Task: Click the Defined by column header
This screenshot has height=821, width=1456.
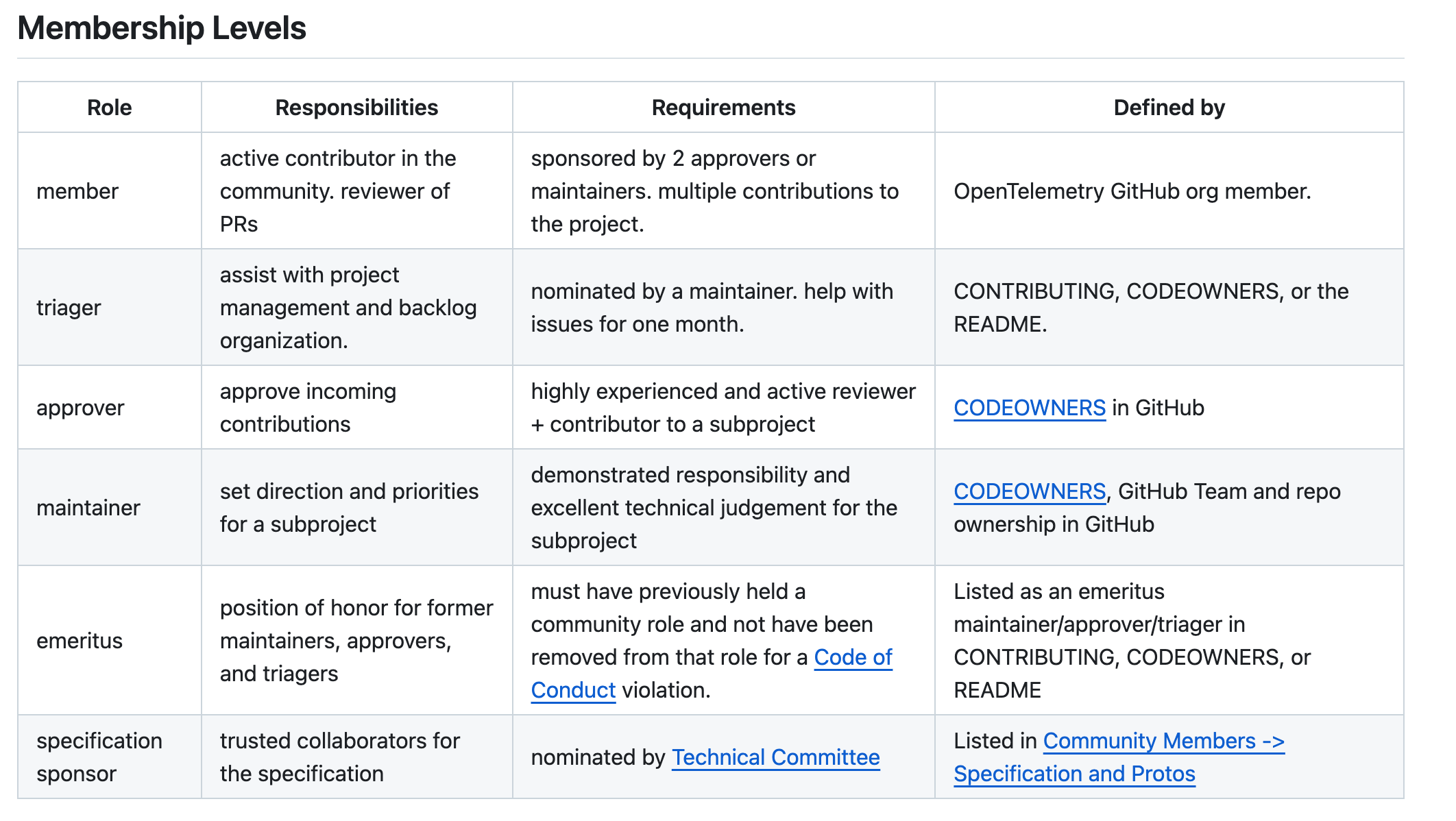Action: coord(1169,108)
